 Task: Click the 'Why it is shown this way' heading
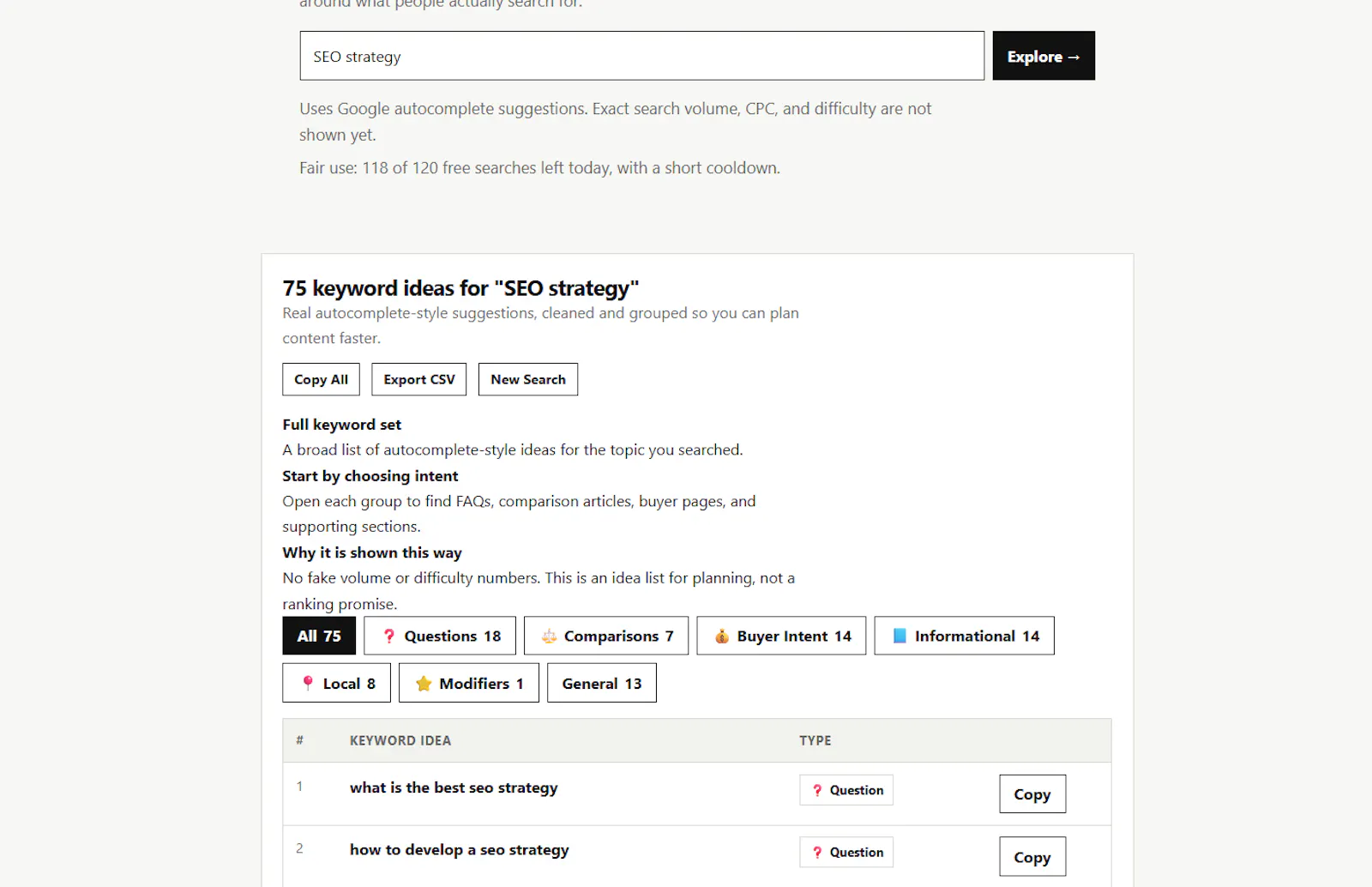pos(372,552)
